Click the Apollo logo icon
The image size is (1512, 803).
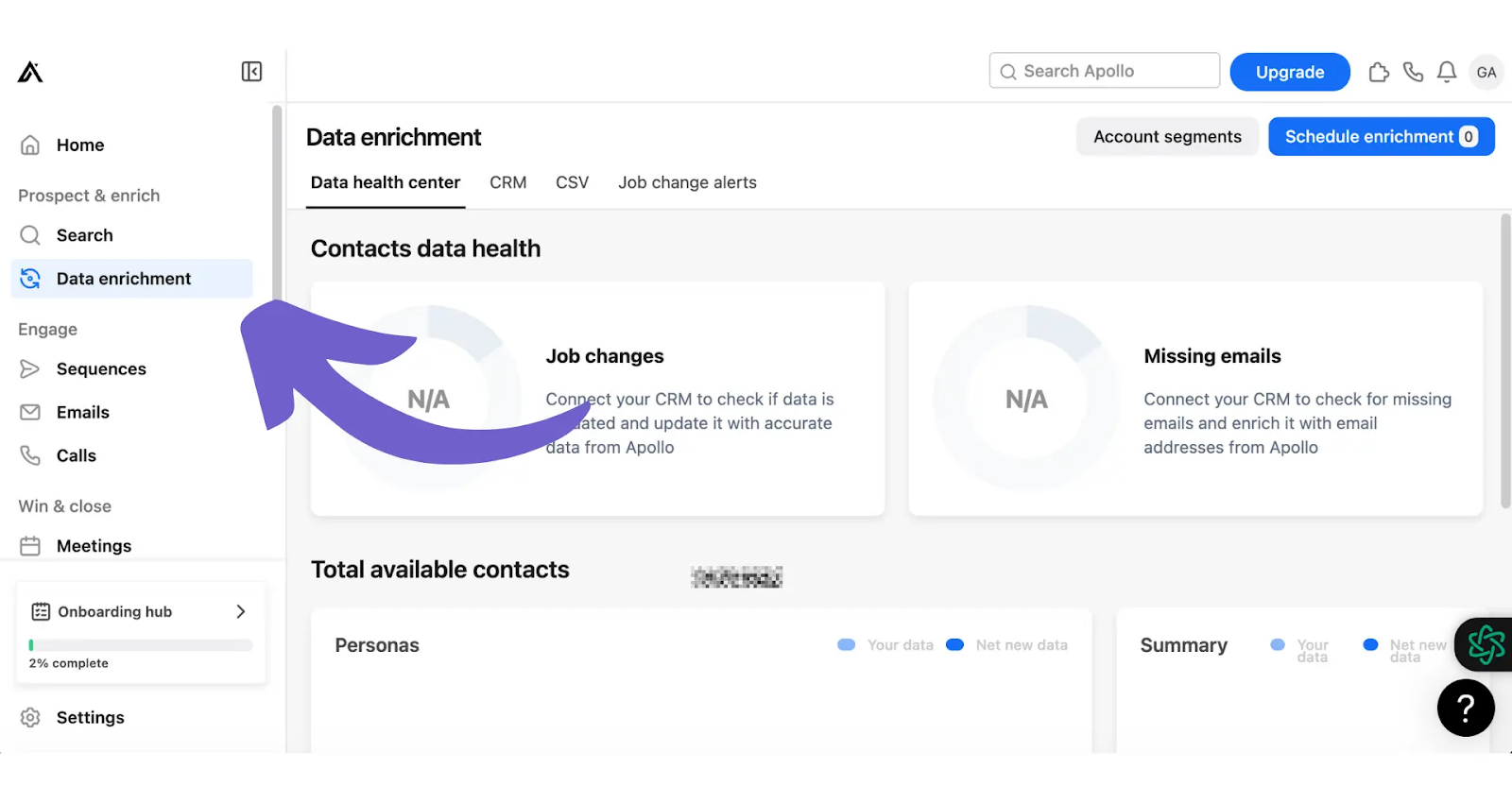pyautogui.click(x=30, y=72)
